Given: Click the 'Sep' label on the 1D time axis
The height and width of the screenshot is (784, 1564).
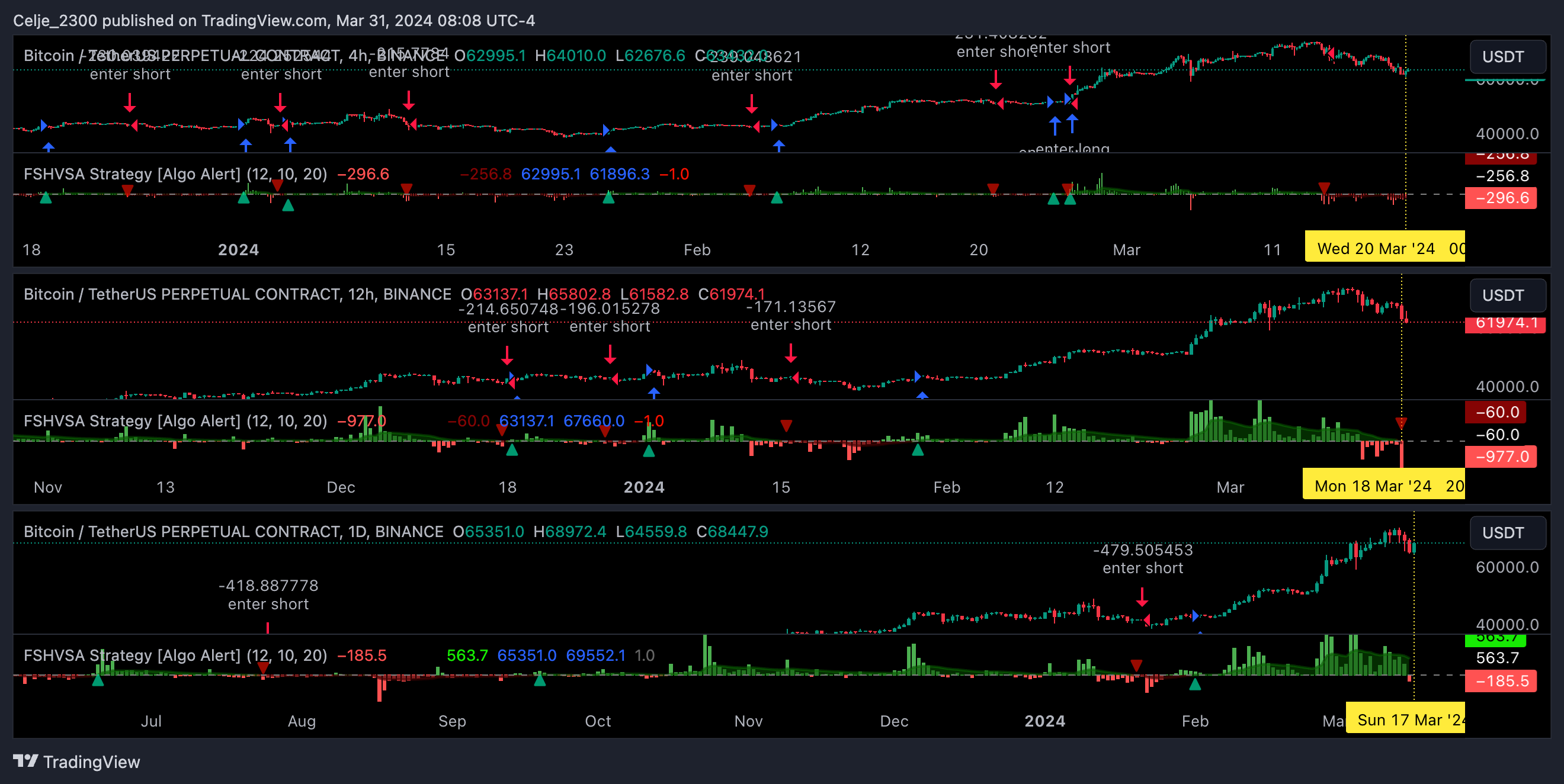Looking at the screenshot, I should click(x=451, y=721).
